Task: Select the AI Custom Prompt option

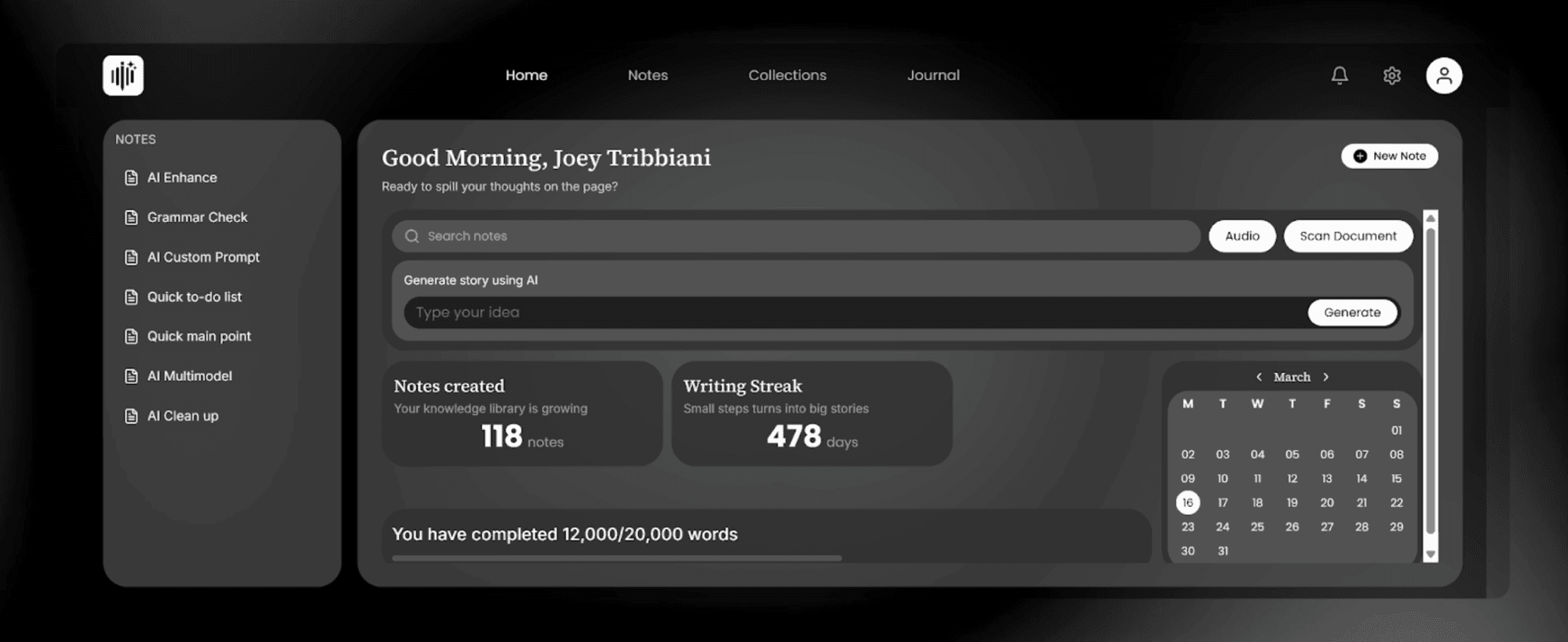Action: [x=203, y=257]
